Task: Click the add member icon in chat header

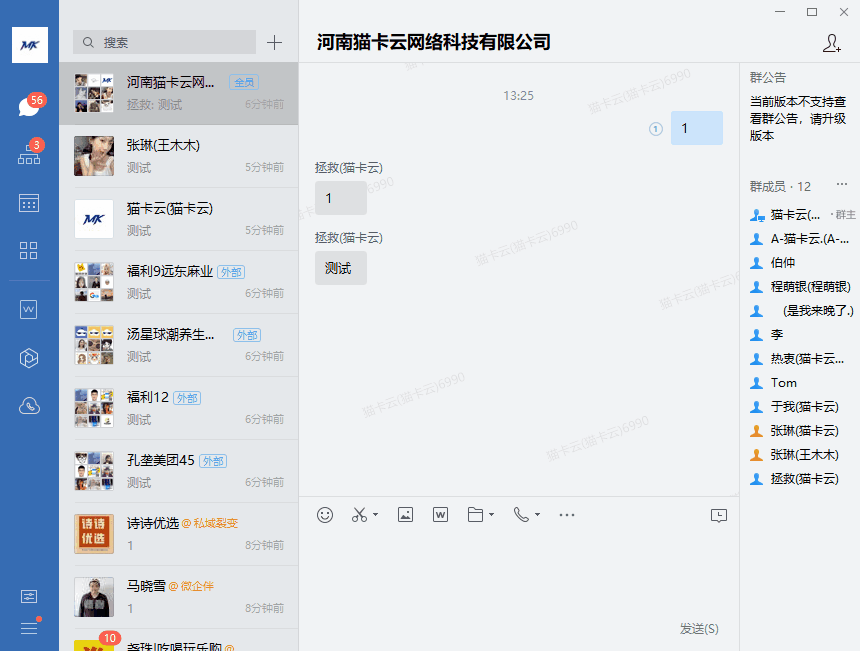Action: (831, 43)
